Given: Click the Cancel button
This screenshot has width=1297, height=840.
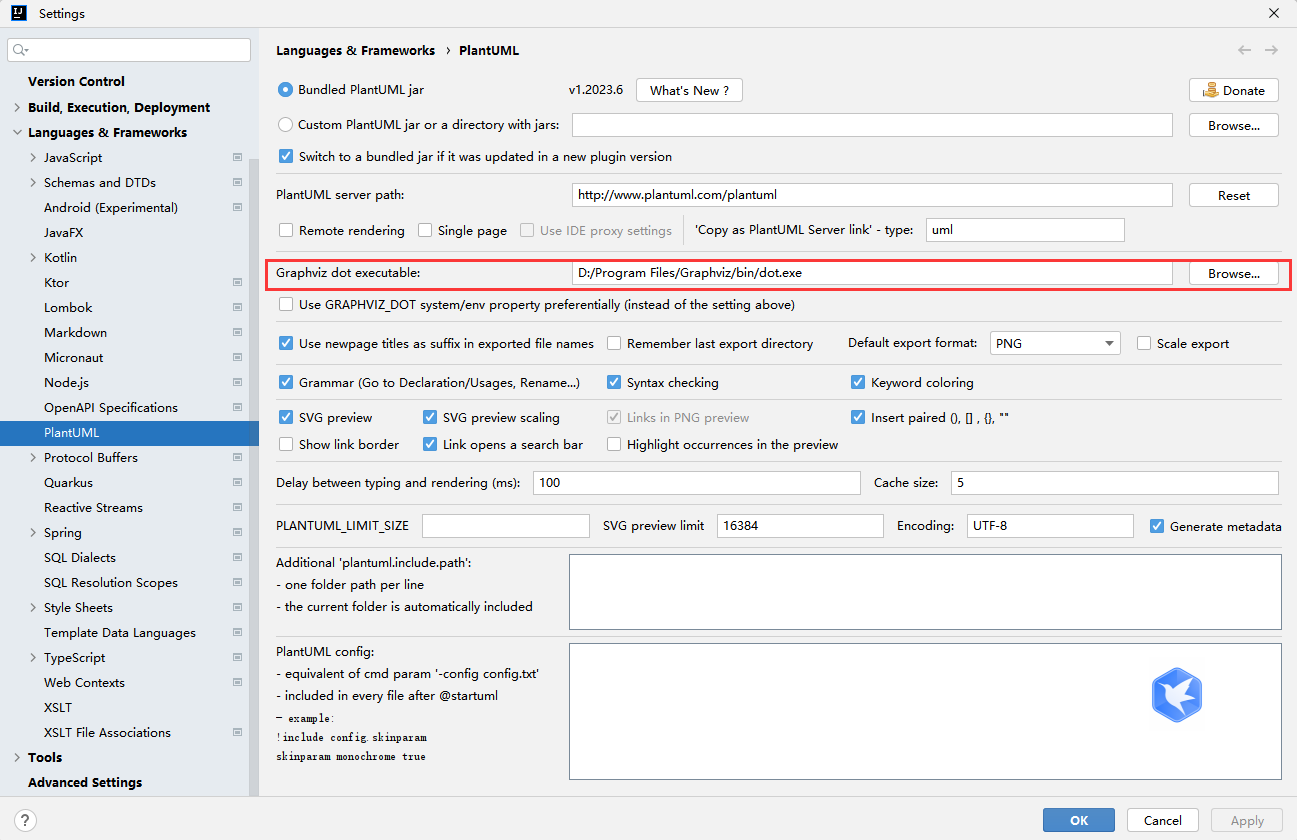Looking at the screenshot, I should 1163,820.
